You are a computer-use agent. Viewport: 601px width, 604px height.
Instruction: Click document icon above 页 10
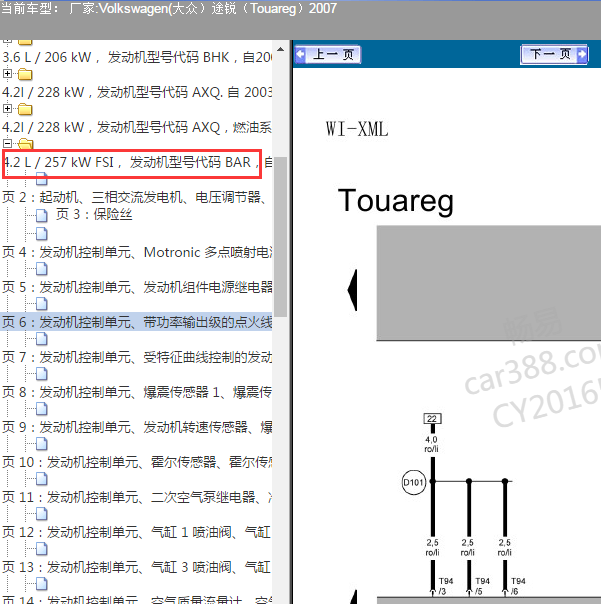42,444
